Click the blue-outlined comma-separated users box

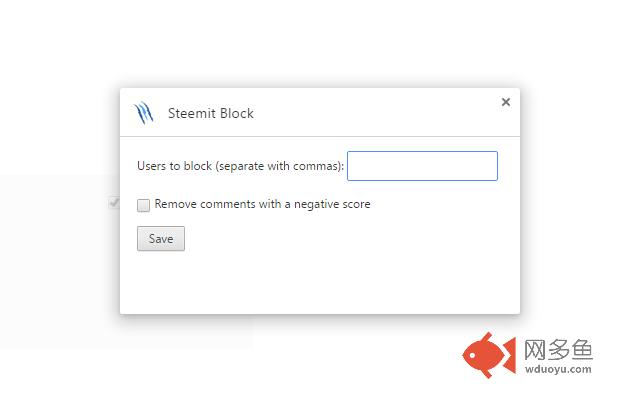pos(422,166)
